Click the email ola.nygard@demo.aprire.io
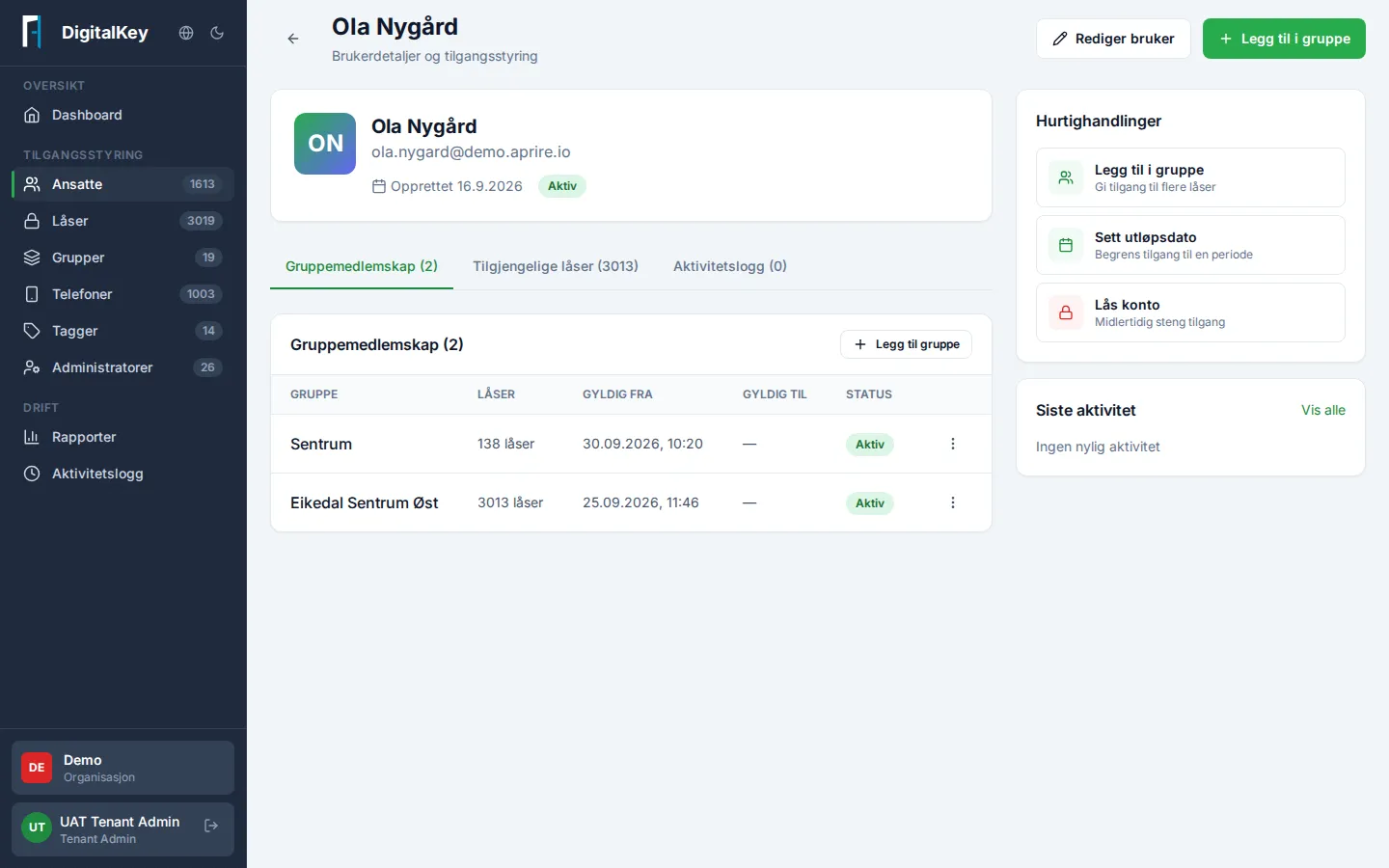Image resolution: width=1389 pixels, height=868 pixels. (471, 151)
